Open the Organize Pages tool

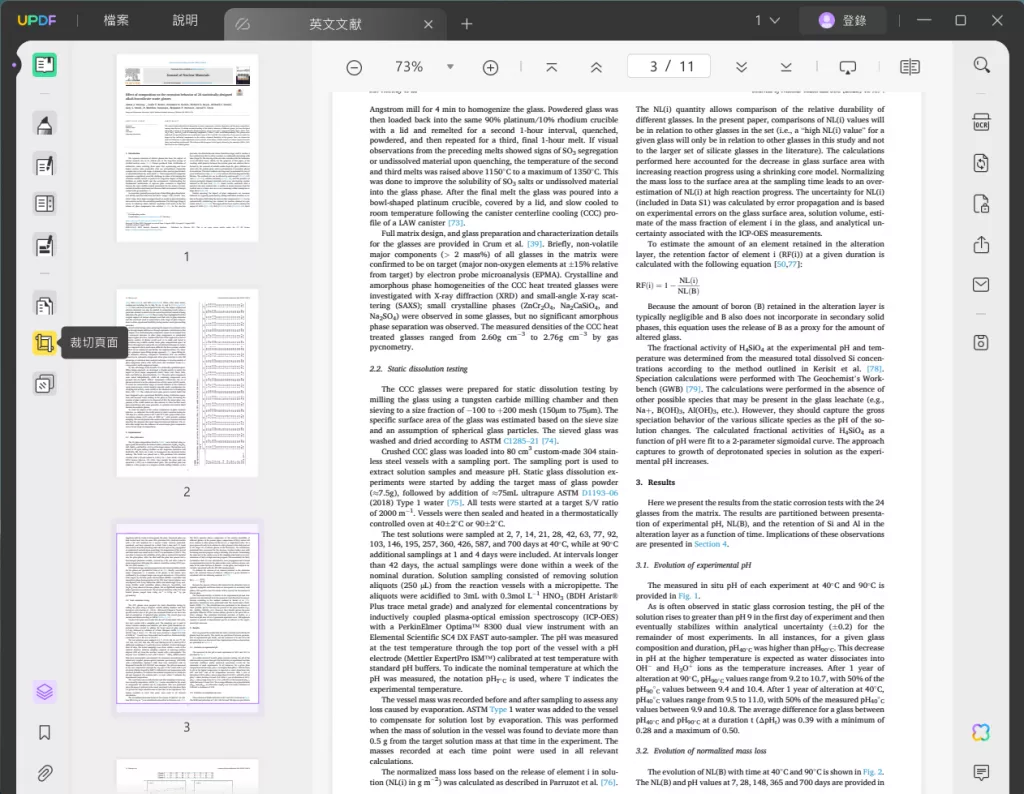(x=44, y=305)
